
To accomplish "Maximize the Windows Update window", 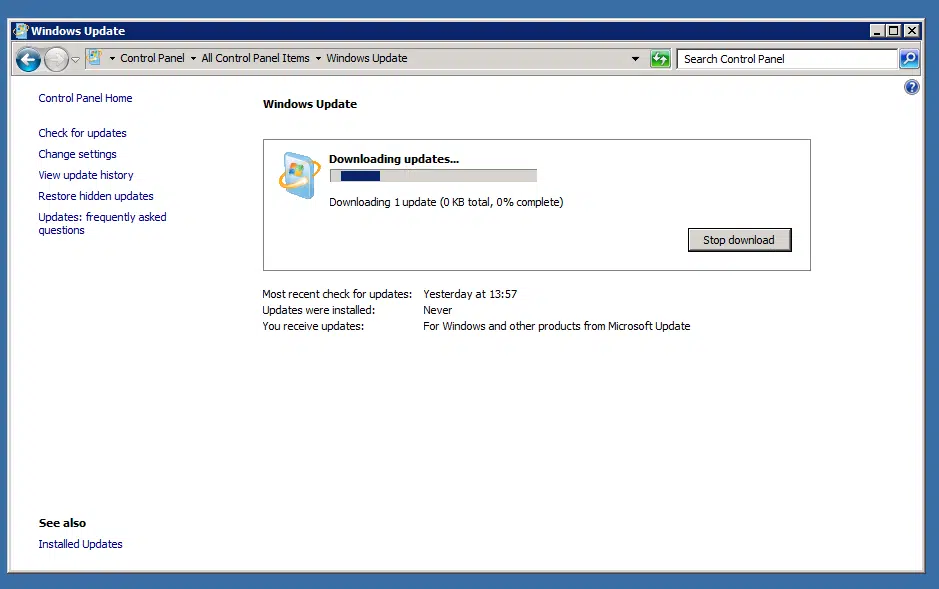I will (893, 31).
